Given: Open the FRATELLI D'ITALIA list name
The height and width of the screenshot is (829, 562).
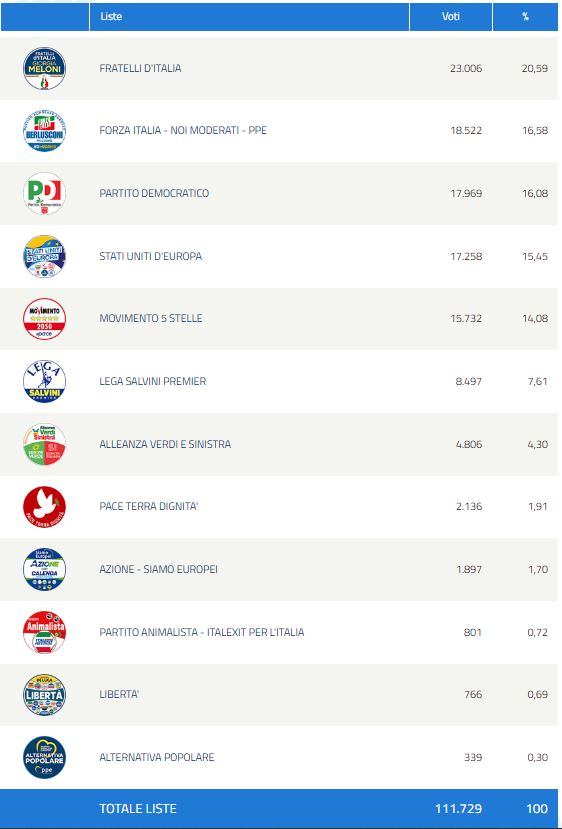Looking at the screenshot, I should click(140, 68).
